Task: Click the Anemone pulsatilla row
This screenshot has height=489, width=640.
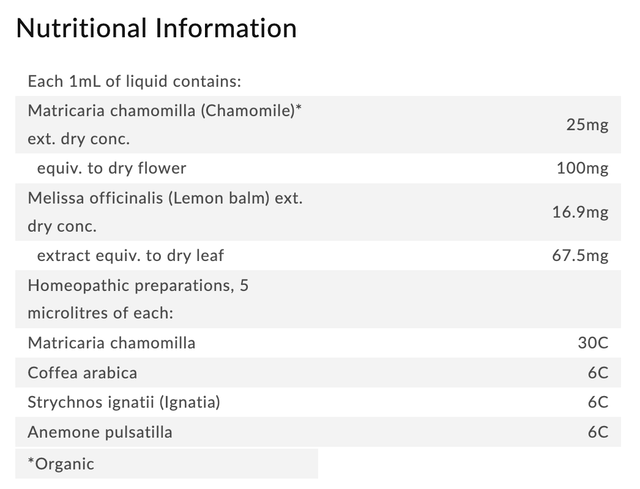Action: pos(318,432)
